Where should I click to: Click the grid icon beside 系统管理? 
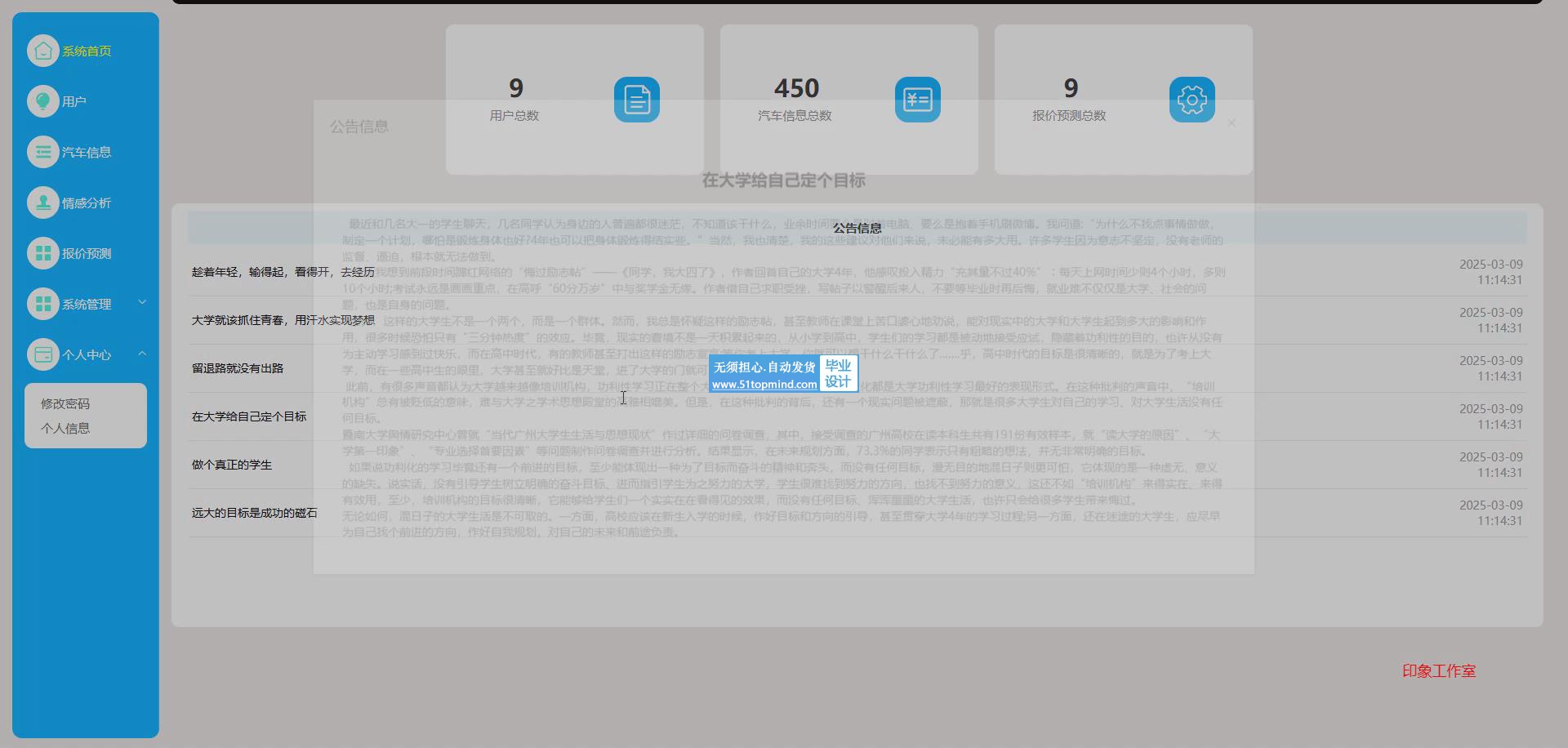[x=43, y=304]
